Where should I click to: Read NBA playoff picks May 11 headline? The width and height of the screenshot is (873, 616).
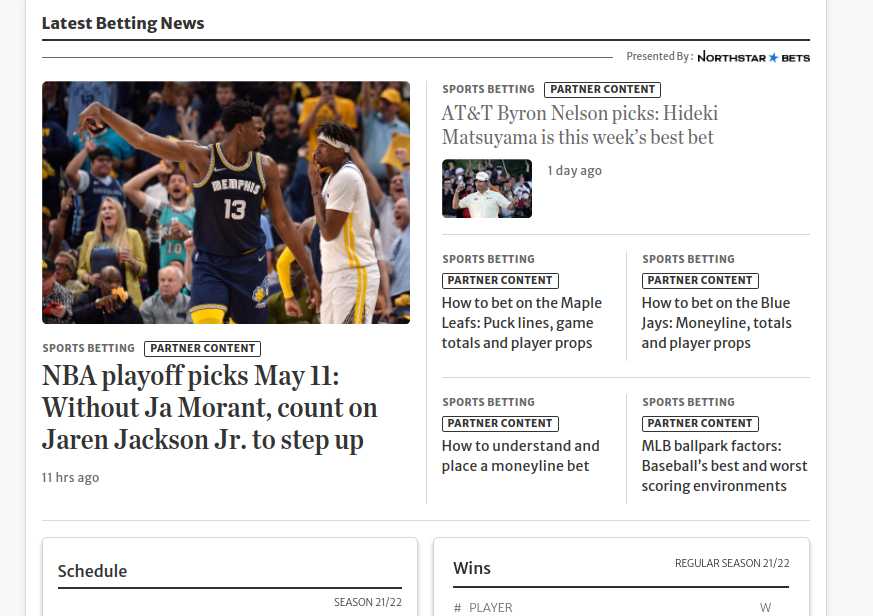(209, 408)
